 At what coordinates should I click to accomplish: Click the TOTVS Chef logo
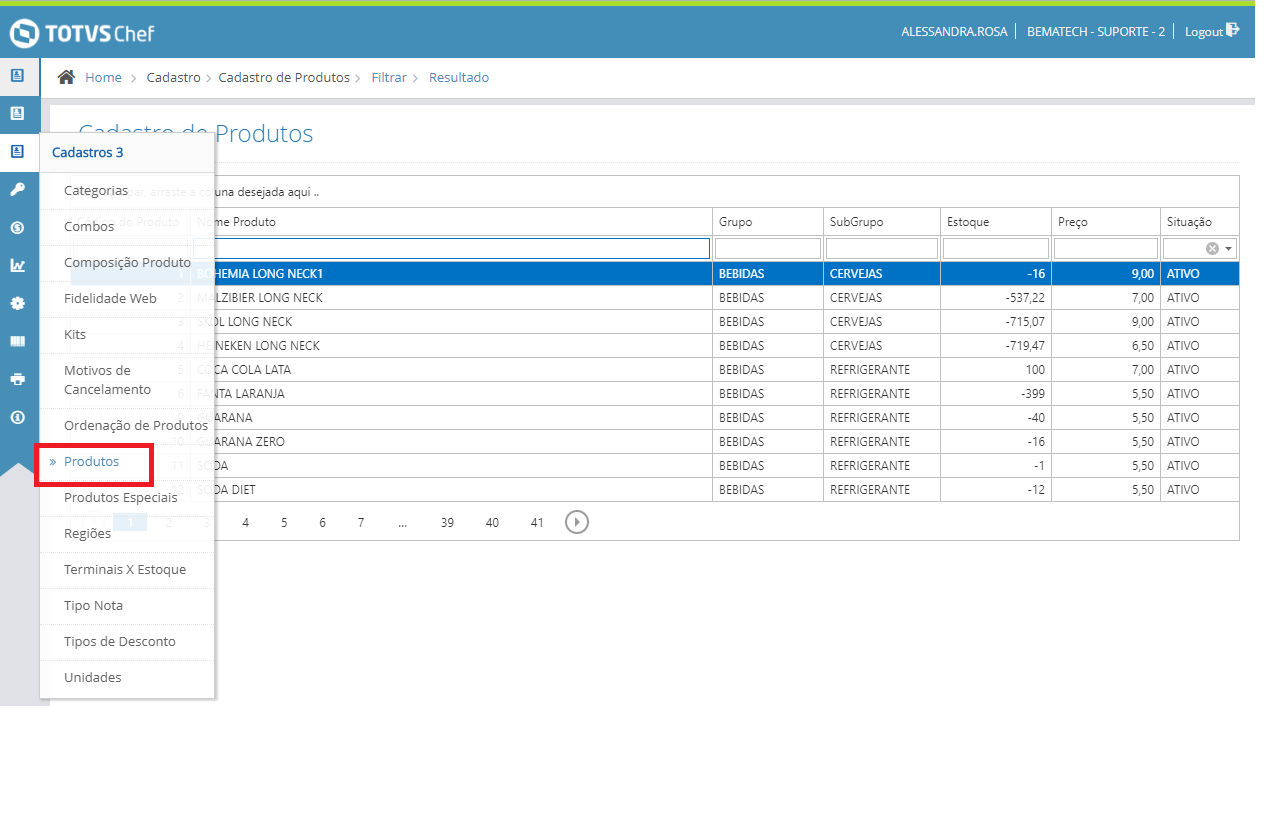[82, 34]
